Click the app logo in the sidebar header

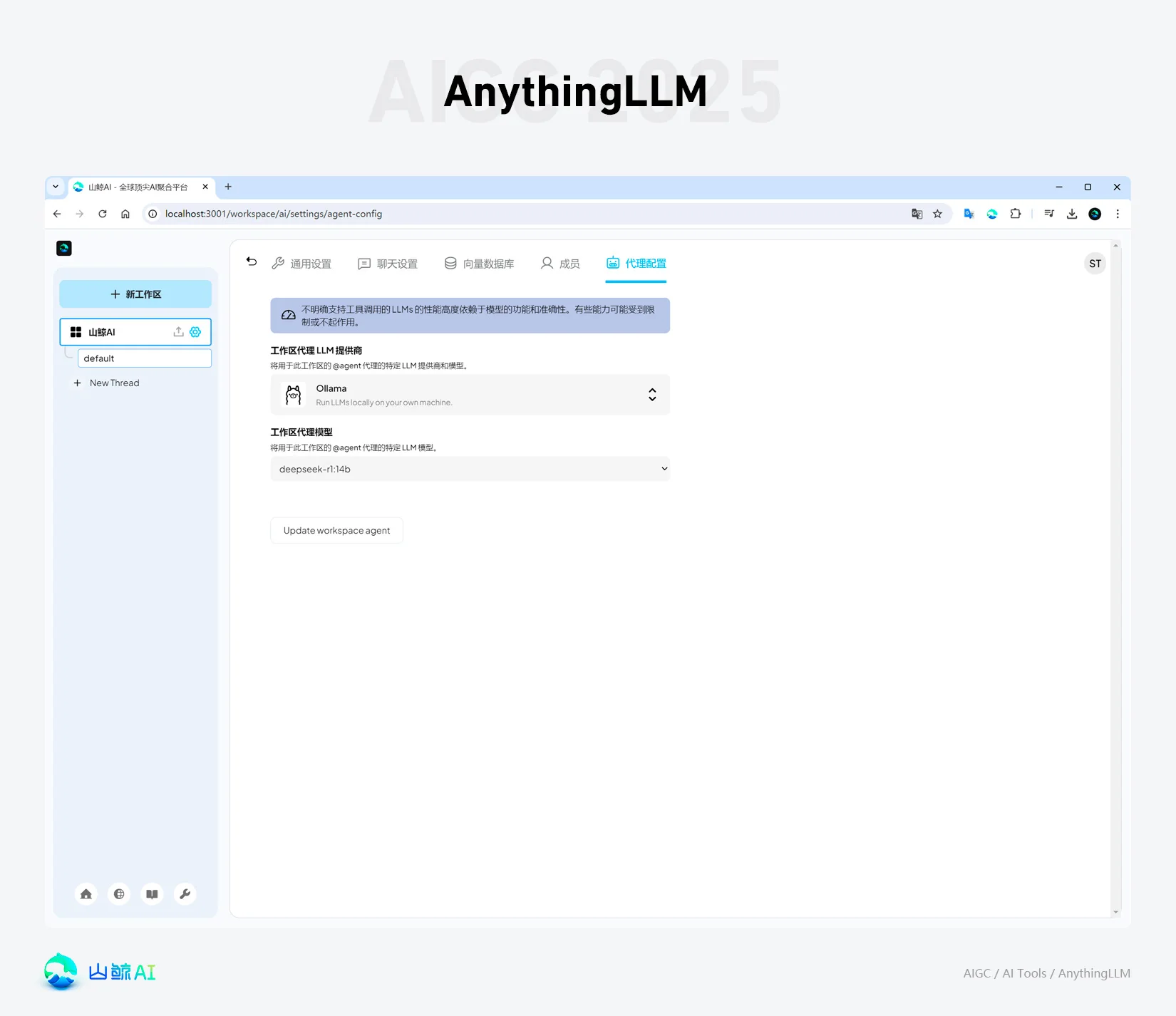point(64,248)
